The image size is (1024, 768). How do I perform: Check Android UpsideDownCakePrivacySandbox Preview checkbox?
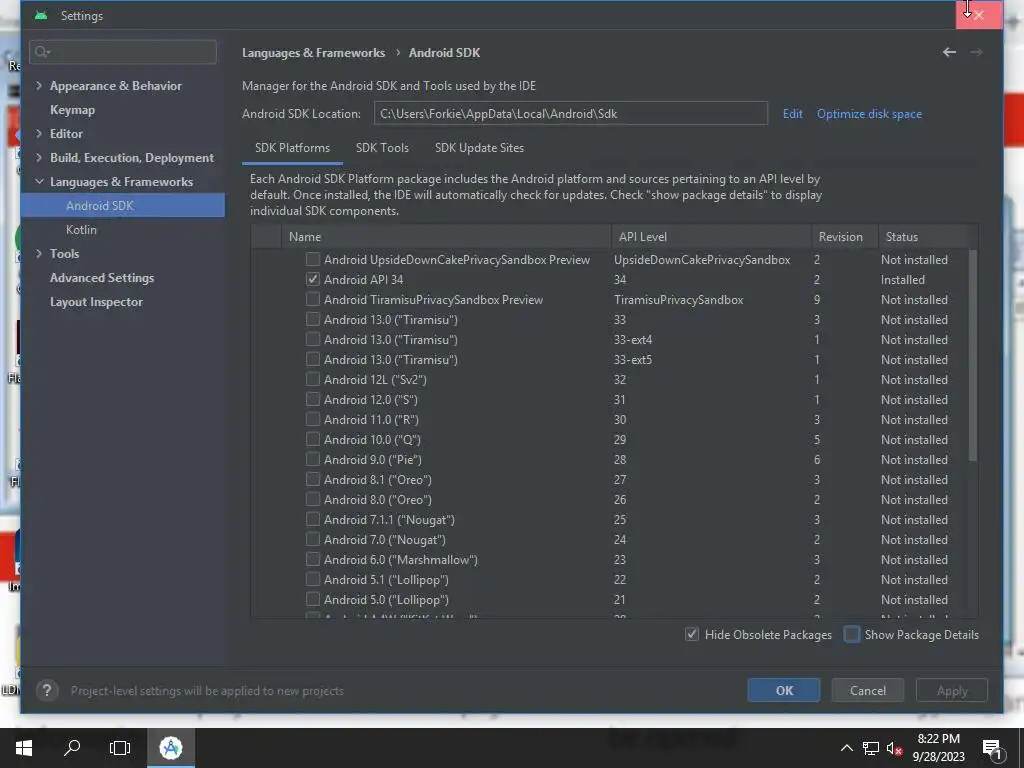click(313, 259)
